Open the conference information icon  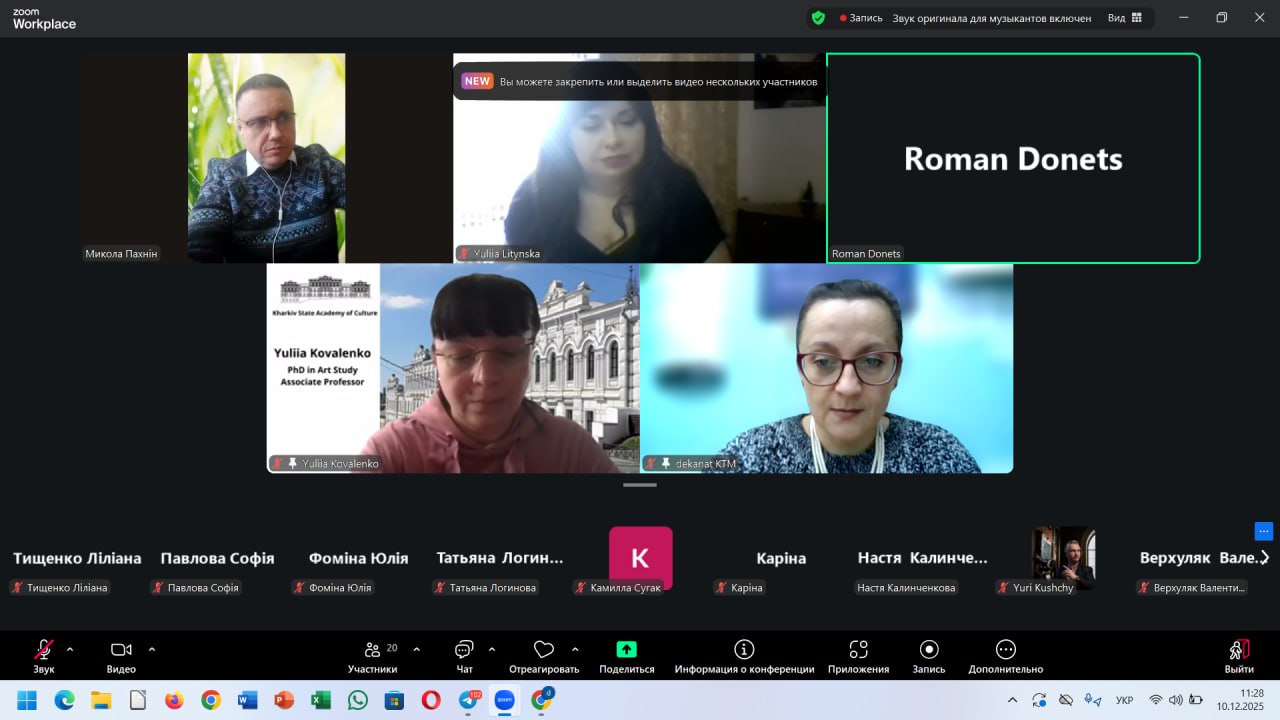click(x=744, y=650)
